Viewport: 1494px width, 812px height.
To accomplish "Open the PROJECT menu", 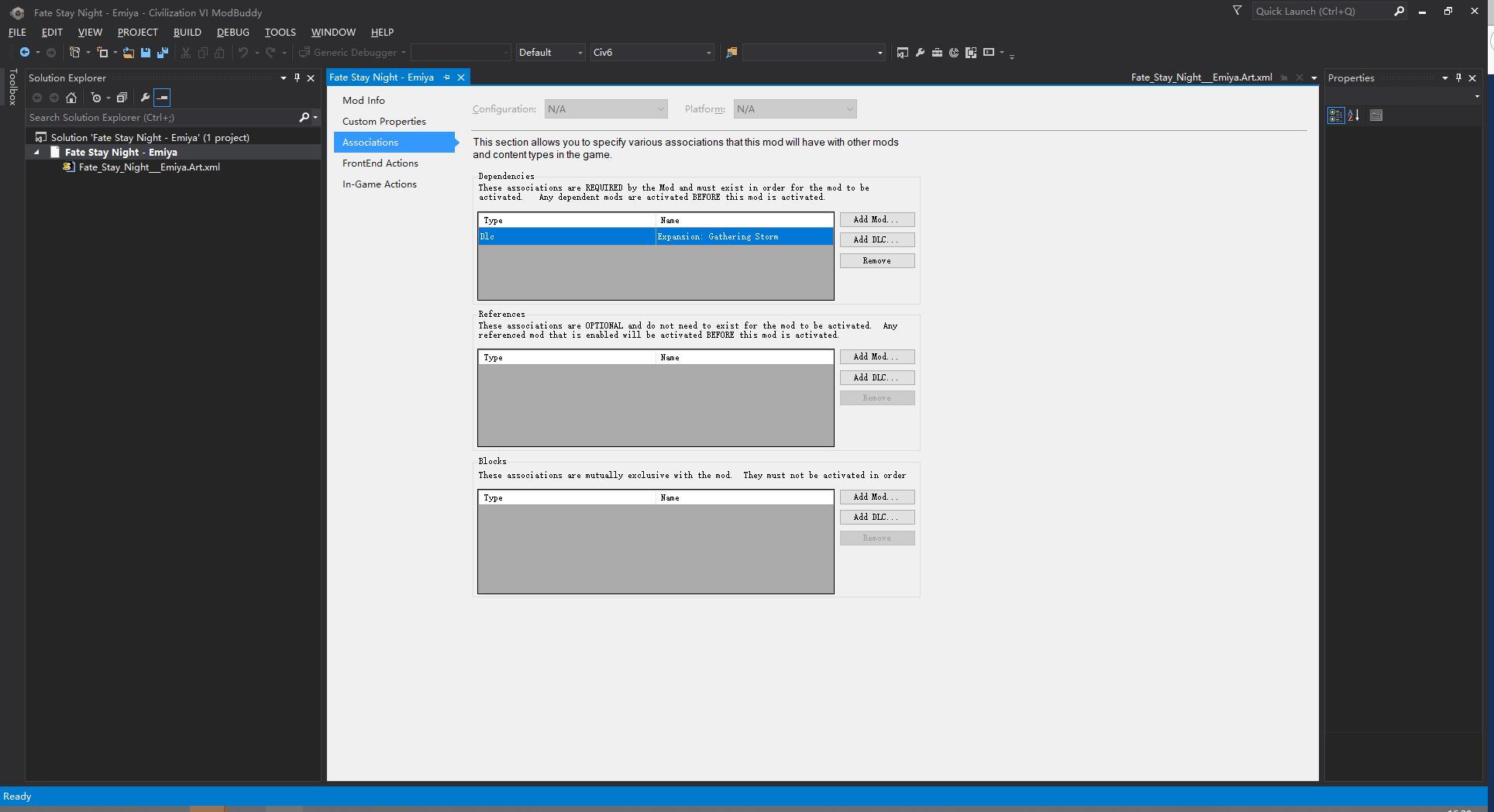I will pos(137,32).
